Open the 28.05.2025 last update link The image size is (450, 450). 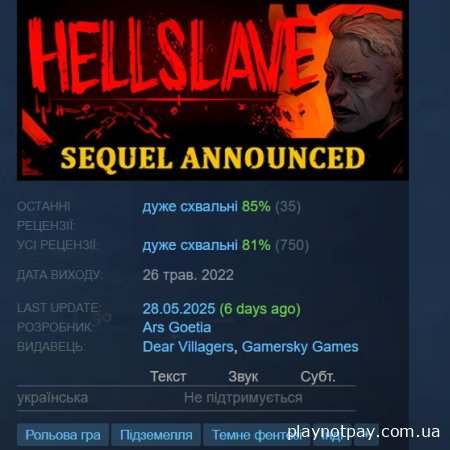(x=179, y=309)
